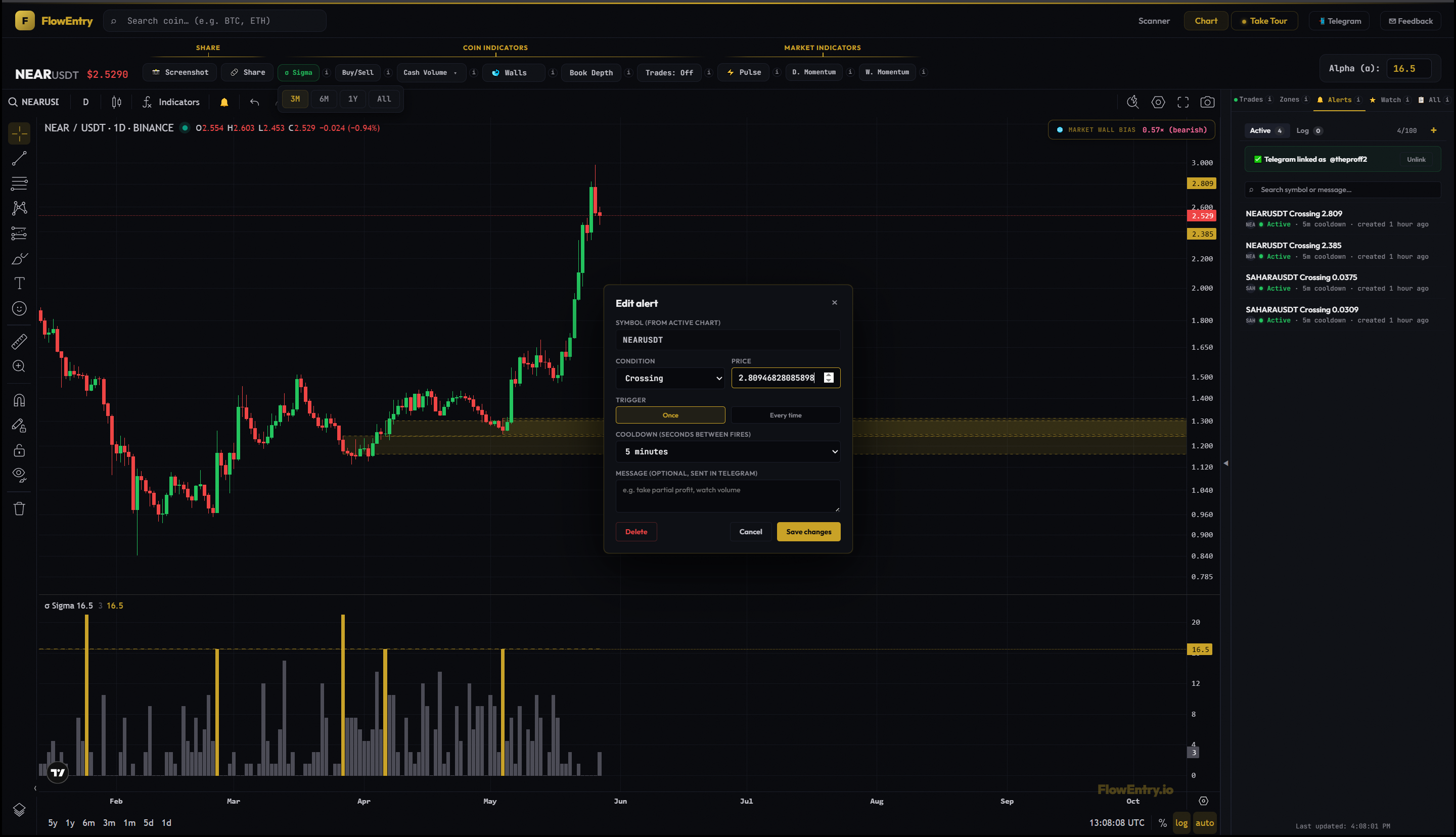Open chart type candlestick selector
This screenshot has height=837, width=1456.
[117, 102]
